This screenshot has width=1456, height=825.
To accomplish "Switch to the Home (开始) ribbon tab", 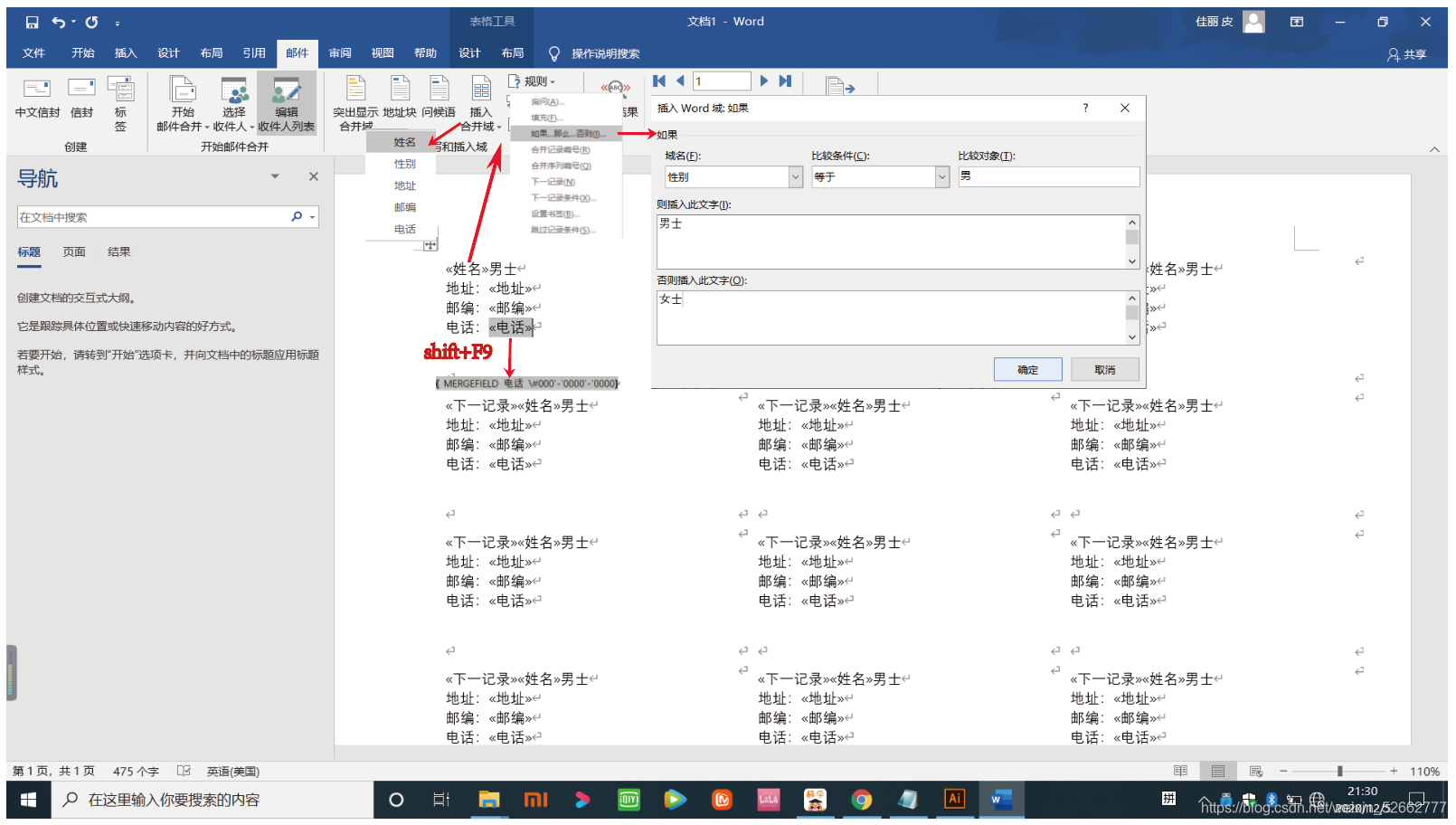I will (x=83, y=53).
